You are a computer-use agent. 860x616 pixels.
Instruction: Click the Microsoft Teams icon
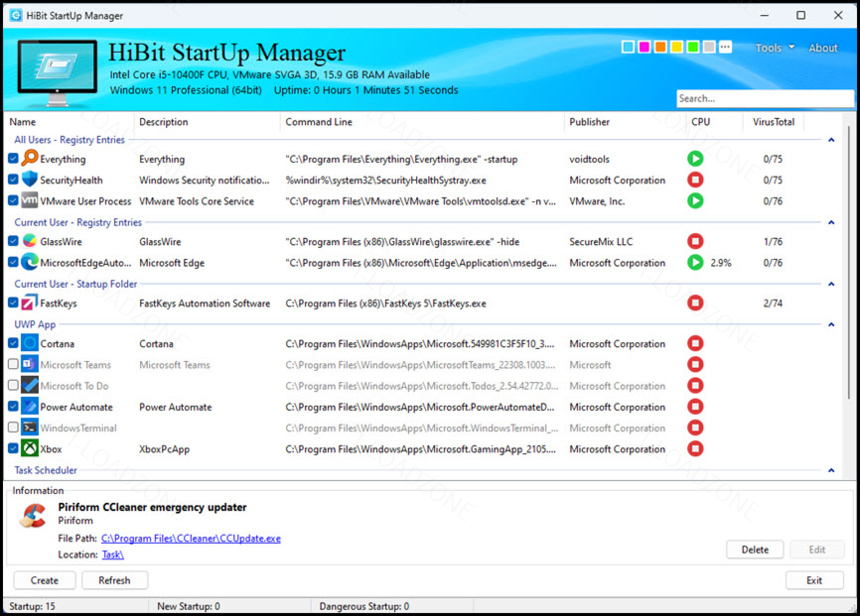pos(30,364)
